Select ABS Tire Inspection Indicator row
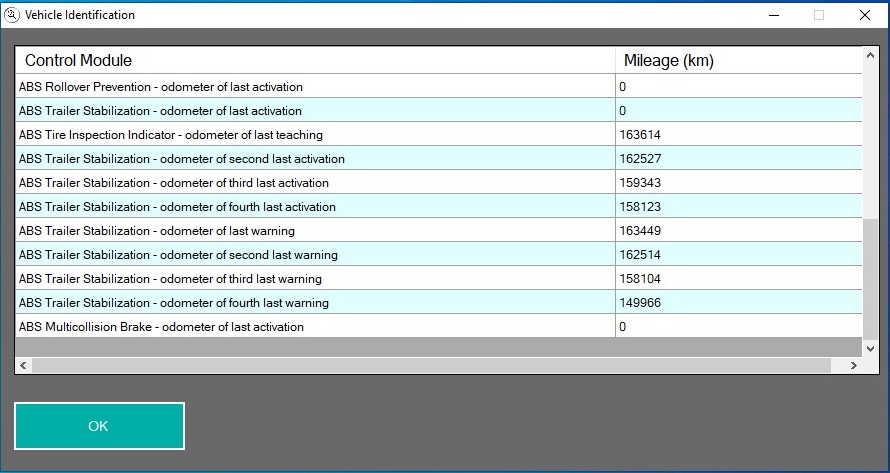 tap(439, 135)
